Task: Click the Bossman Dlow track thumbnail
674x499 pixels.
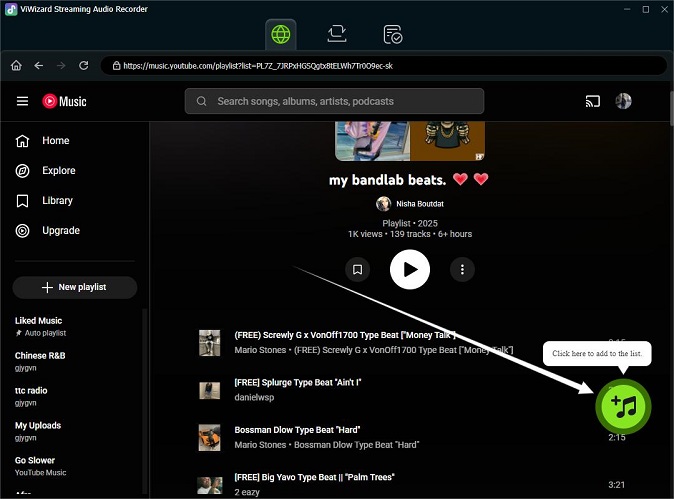Action: 209,438
